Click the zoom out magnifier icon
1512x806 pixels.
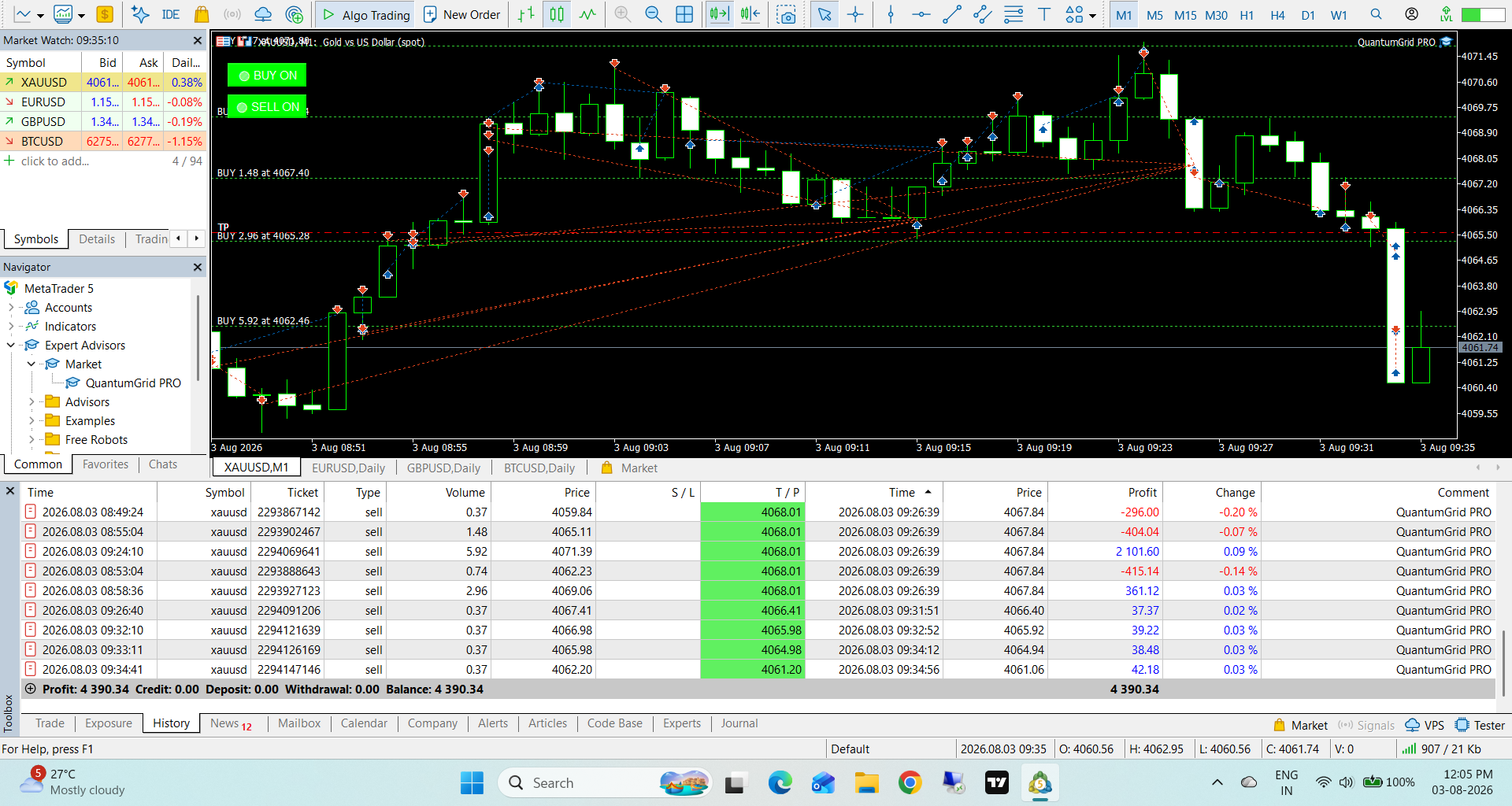(653, 14)
